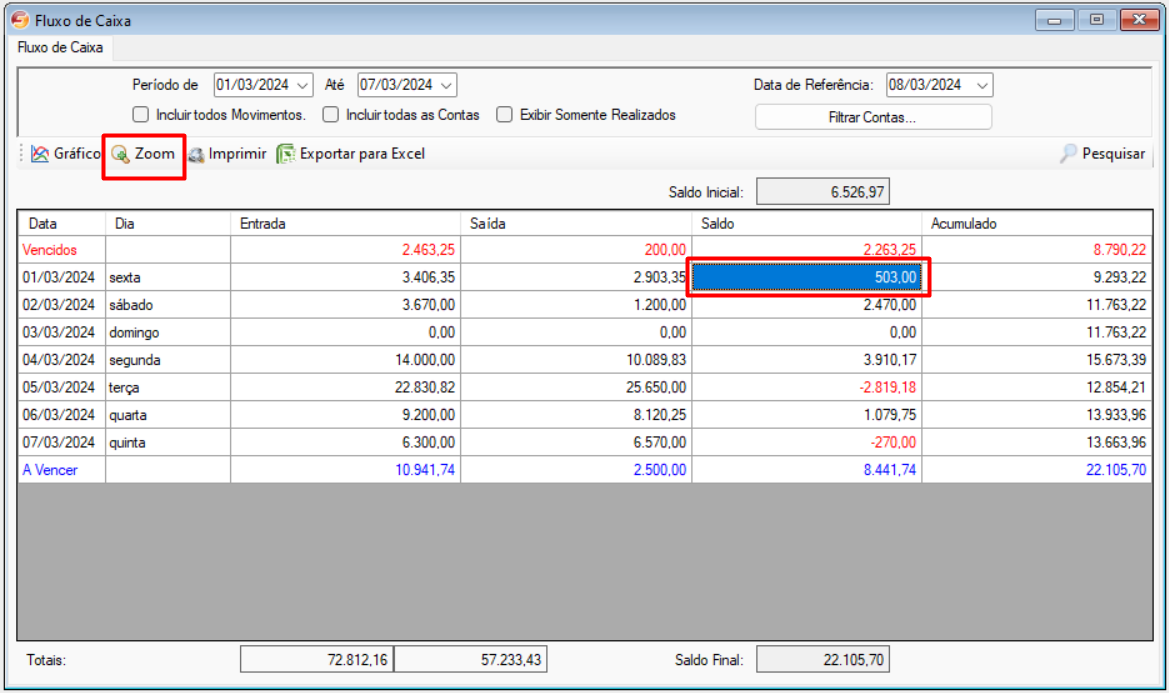Select the 02/03/2024 date cell
1169x693 pixels.
click(62, 305)
